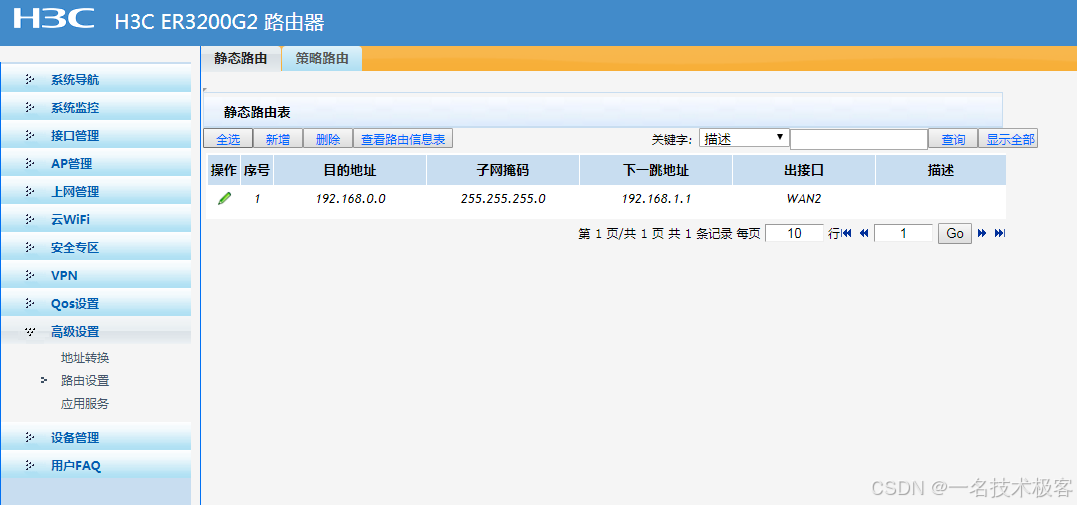Open the 路由设置 submenu item
Viewport: 1077px width, 505px height.
(85, 381)
